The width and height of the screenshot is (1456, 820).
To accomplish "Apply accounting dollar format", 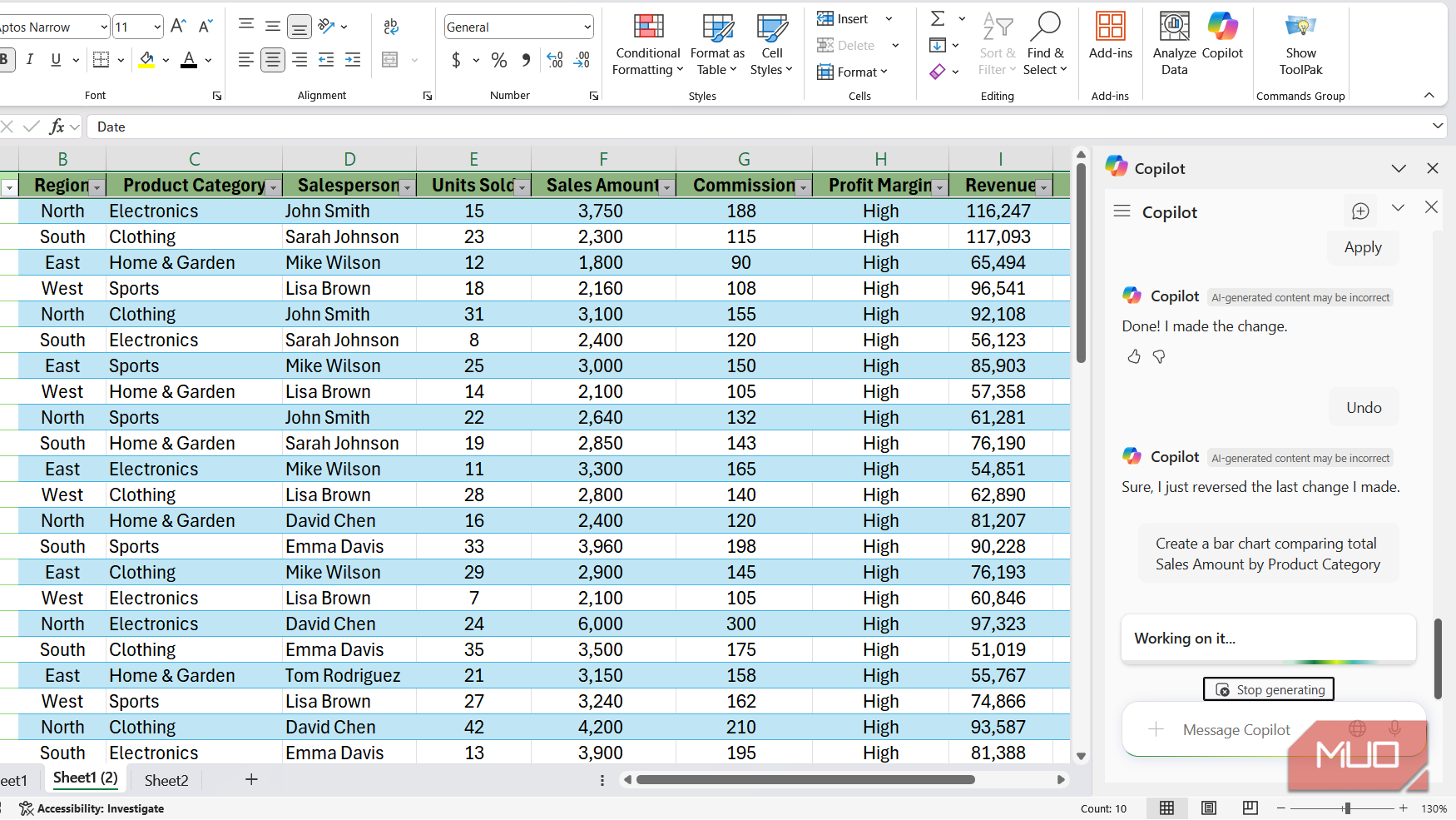I will [x=456, y=59].
